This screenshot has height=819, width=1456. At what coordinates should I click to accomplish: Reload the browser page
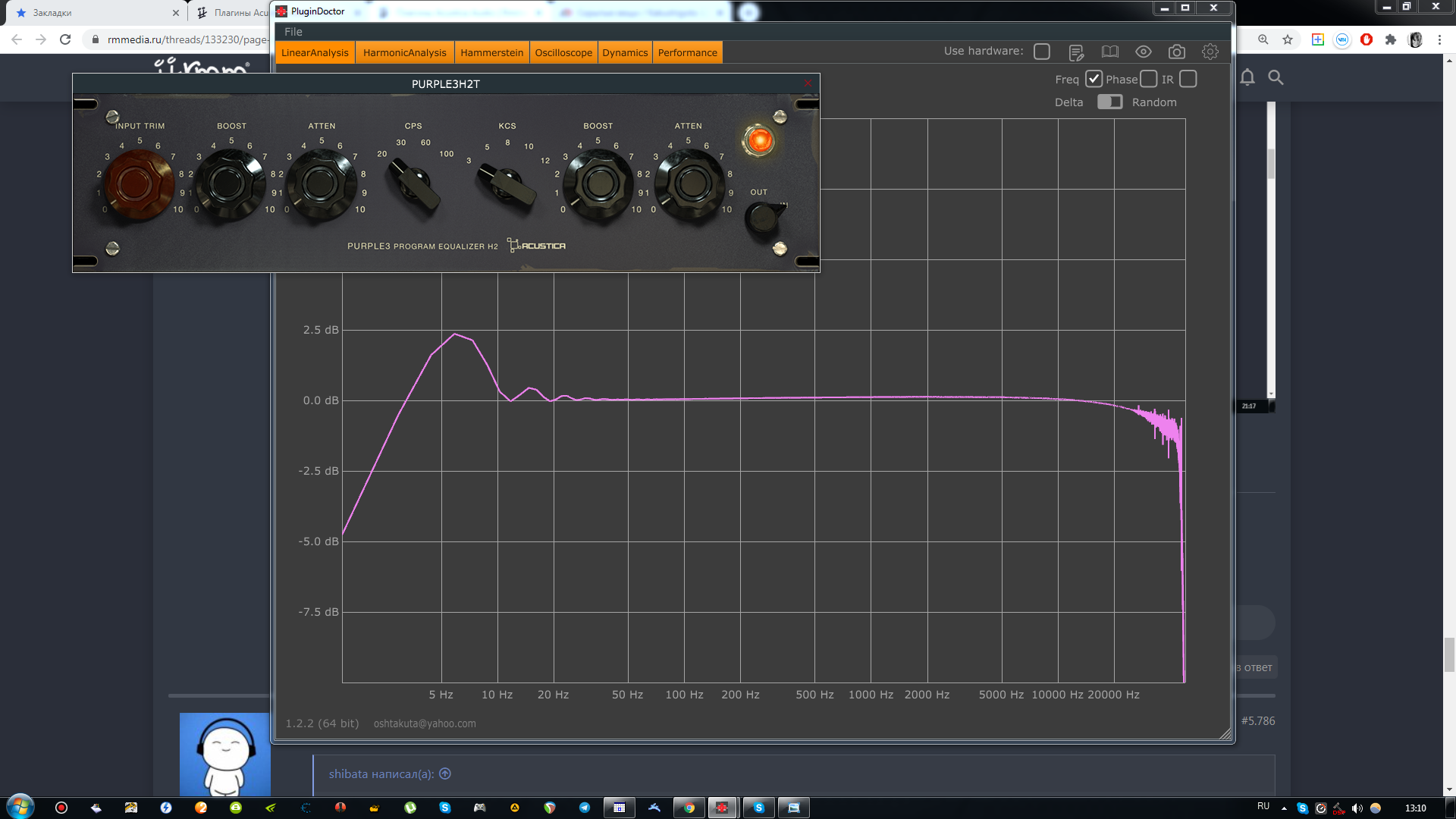click(x=65, y=39)
